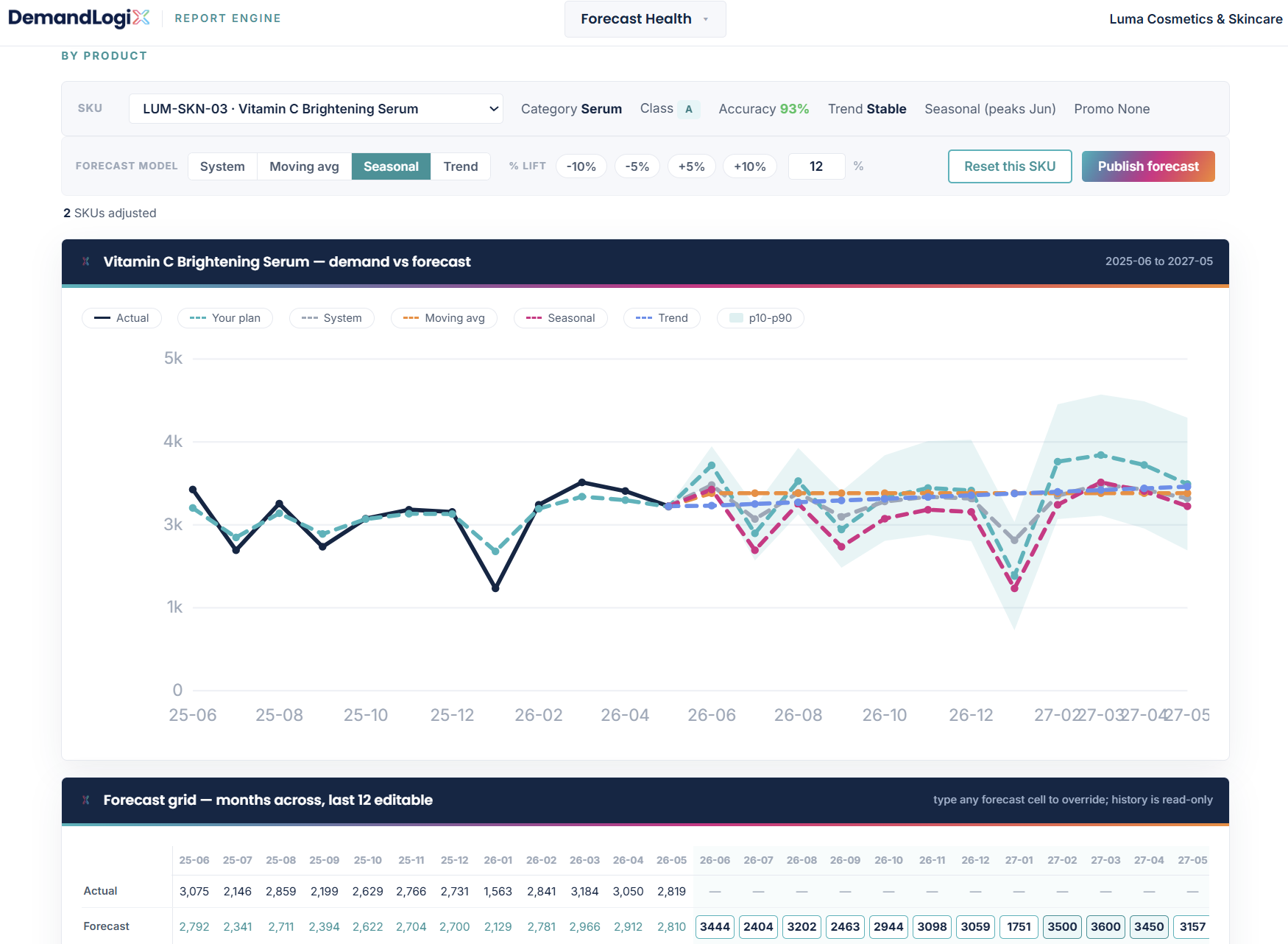The width and height of the screenshot is (1288, 944).
Task: Edit the 27-04 forecast cell 3450
Action: [x=1149, y=926]
